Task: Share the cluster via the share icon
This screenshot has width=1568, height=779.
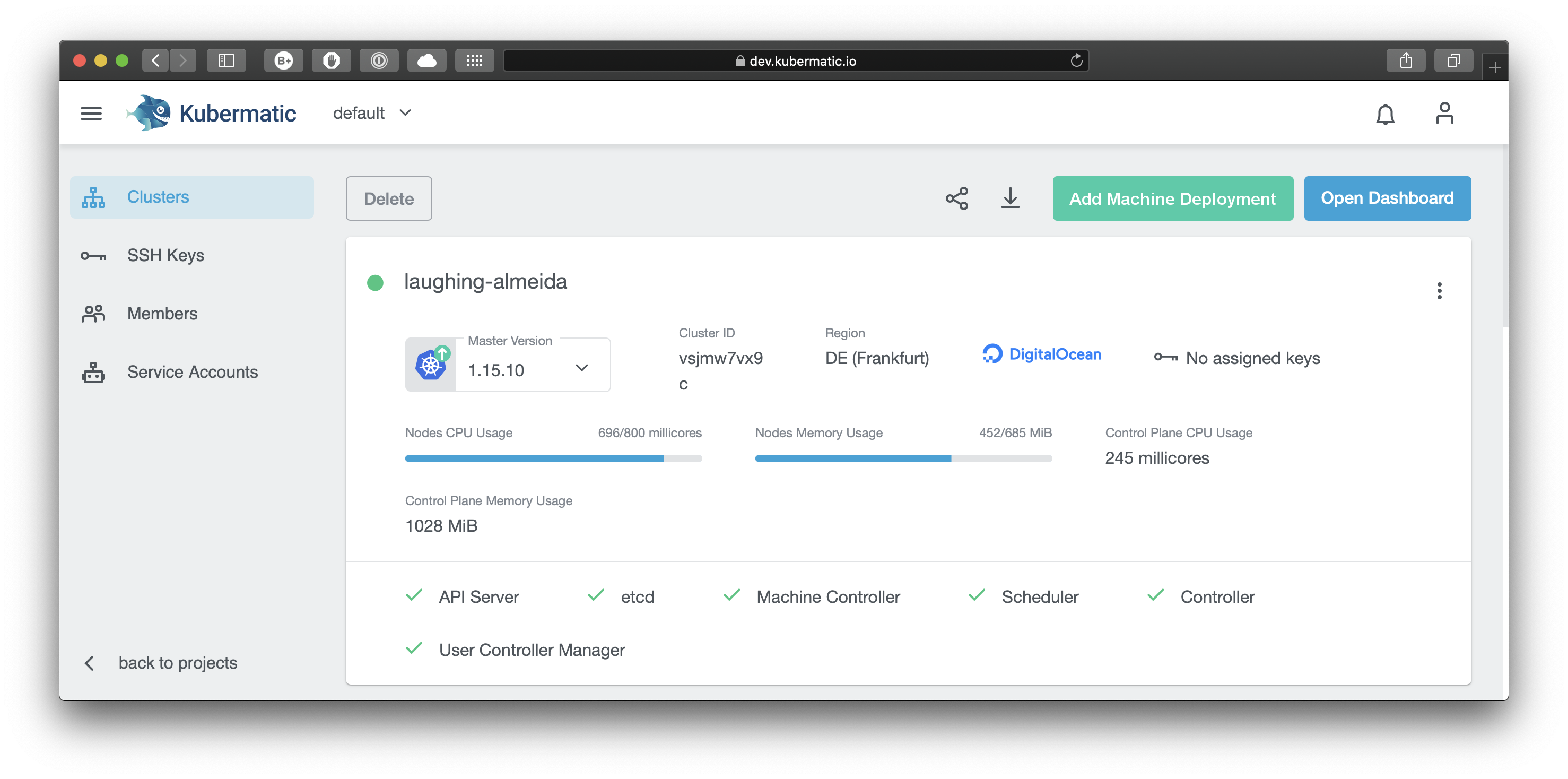Action: [x=956, y=198]
